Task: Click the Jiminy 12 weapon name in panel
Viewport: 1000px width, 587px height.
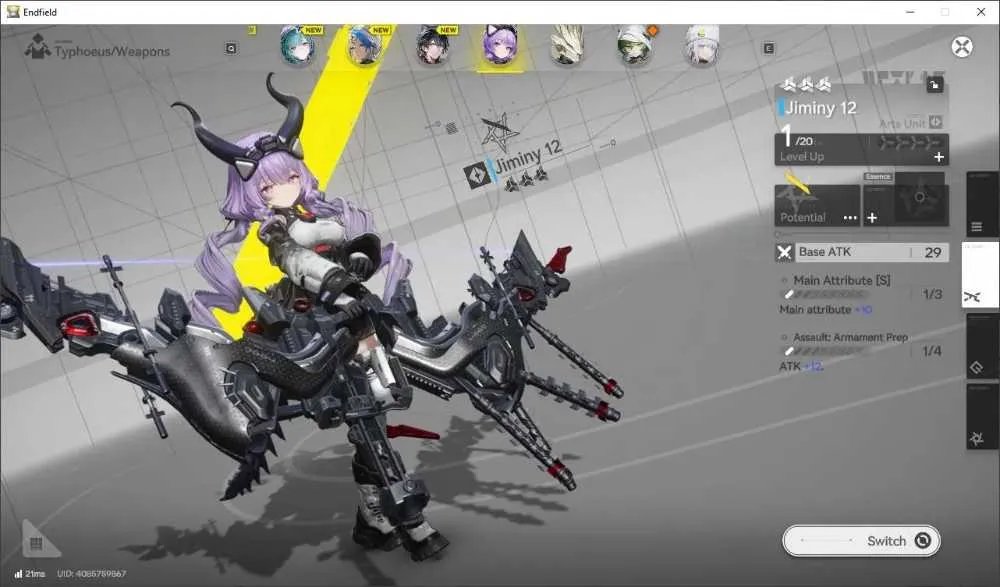Action: point(820,108)
